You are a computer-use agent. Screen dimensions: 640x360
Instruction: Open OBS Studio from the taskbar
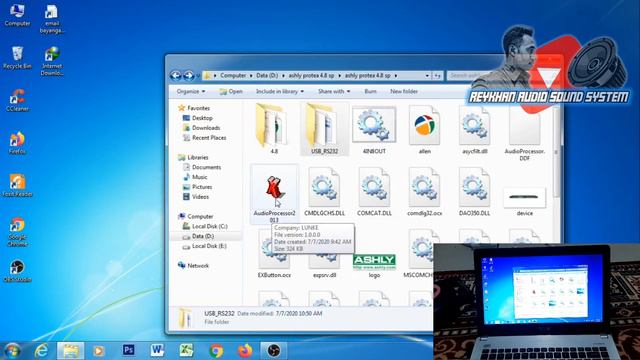pos(273,351)
